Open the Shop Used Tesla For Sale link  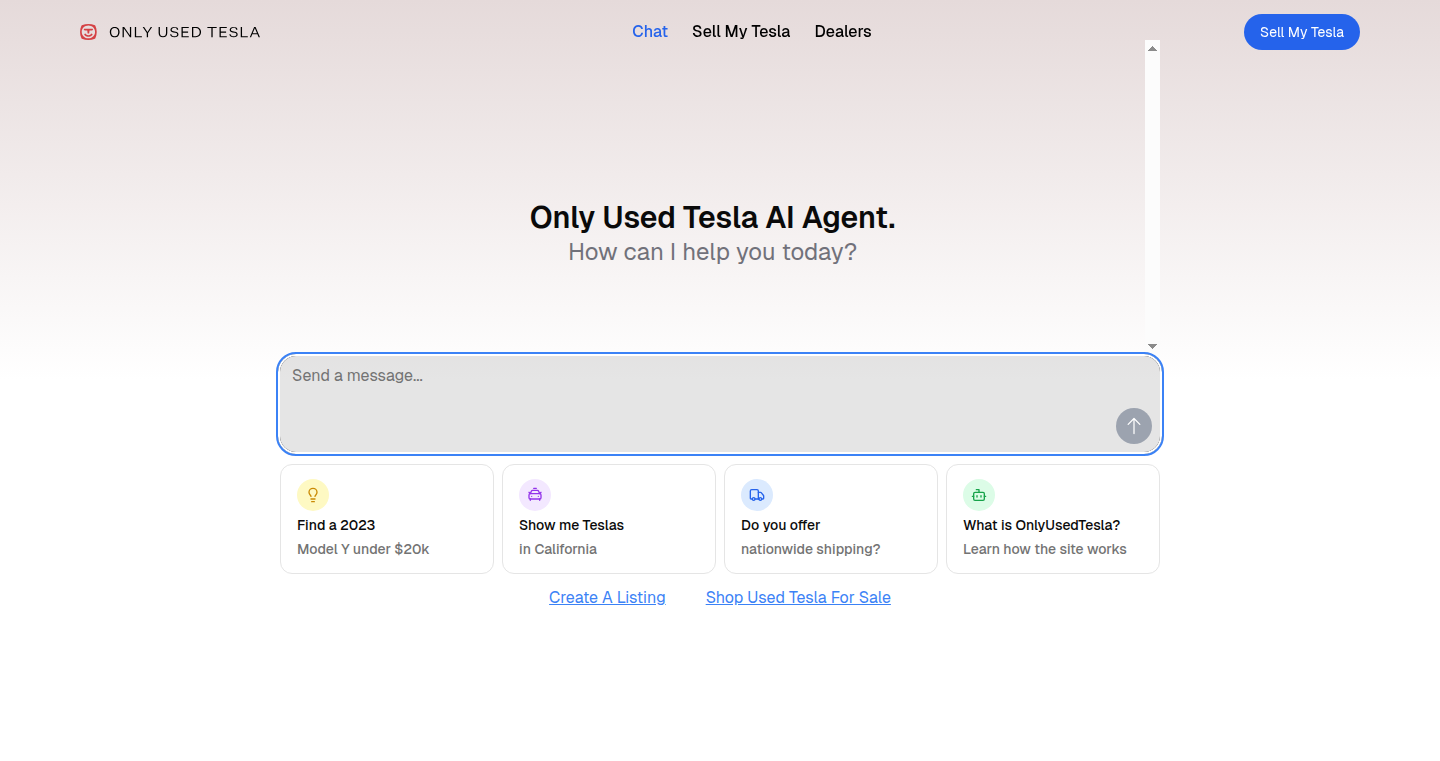coord(798,597)
